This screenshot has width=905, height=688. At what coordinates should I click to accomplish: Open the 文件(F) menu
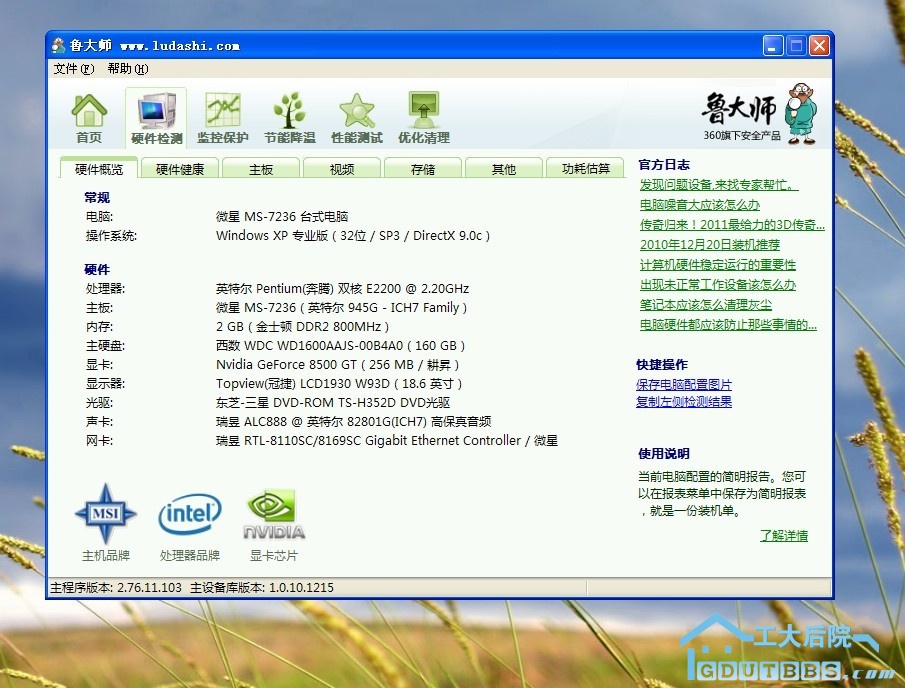point(73,69)
